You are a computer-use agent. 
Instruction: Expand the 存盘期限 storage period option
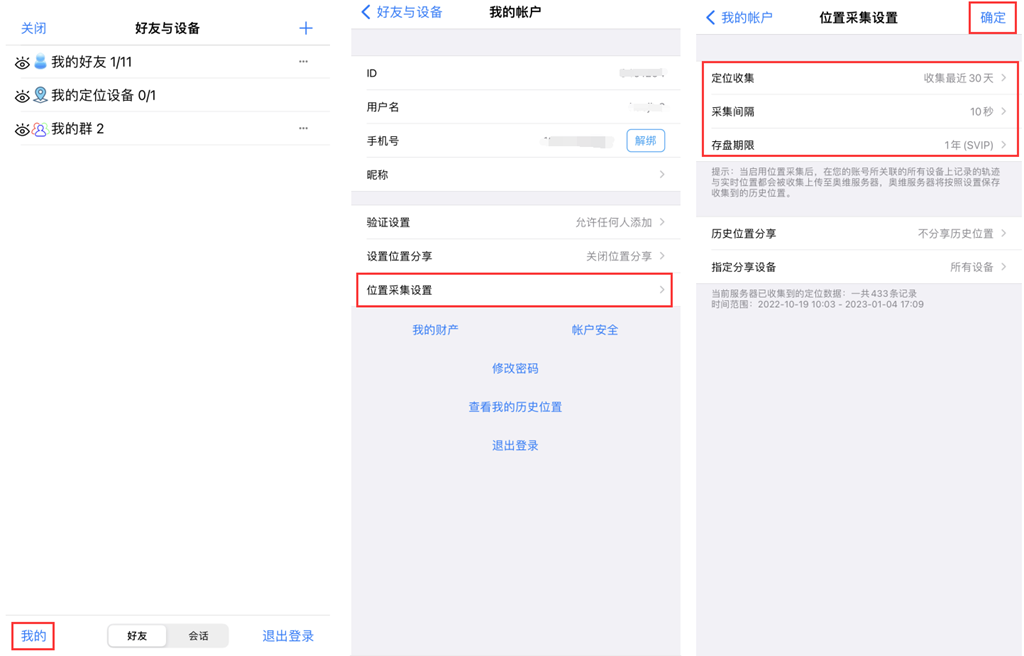click(x=859, y=145)
